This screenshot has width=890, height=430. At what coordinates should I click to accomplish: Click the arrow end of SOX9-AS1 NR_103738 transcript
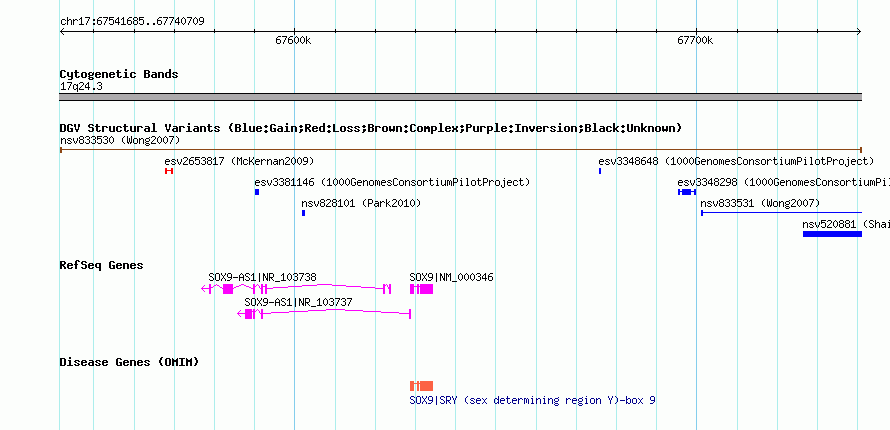point(204,289)
